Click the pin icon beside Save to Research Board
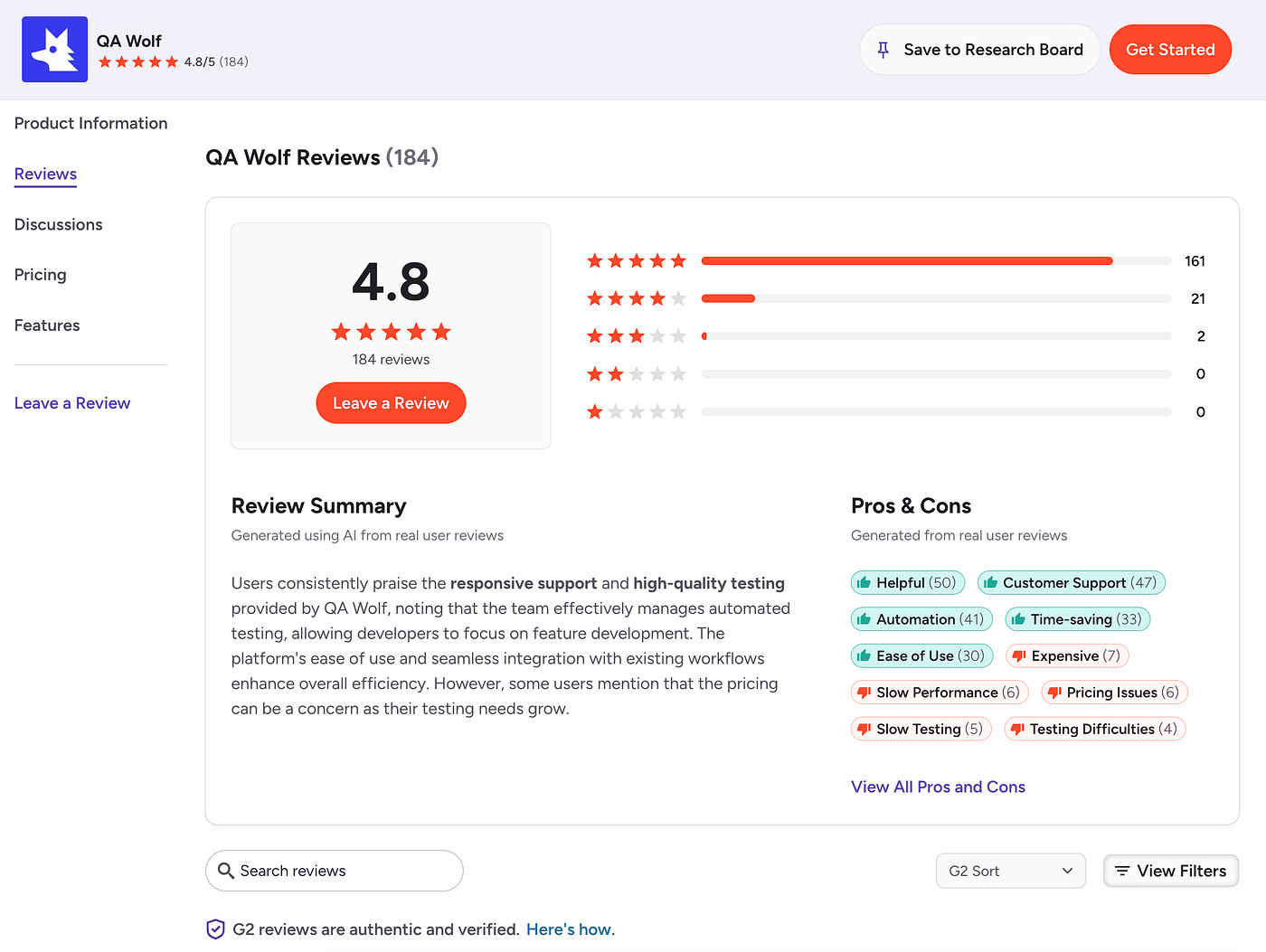Image resolution: width=1266 pixels, height=952 pixels. coord(883,50)
